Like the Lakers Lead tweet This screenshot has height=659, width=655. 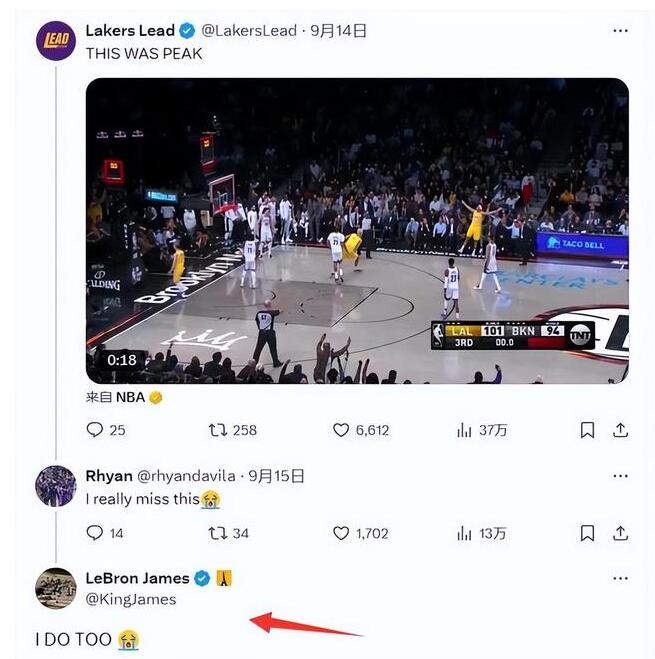(341, 430)
